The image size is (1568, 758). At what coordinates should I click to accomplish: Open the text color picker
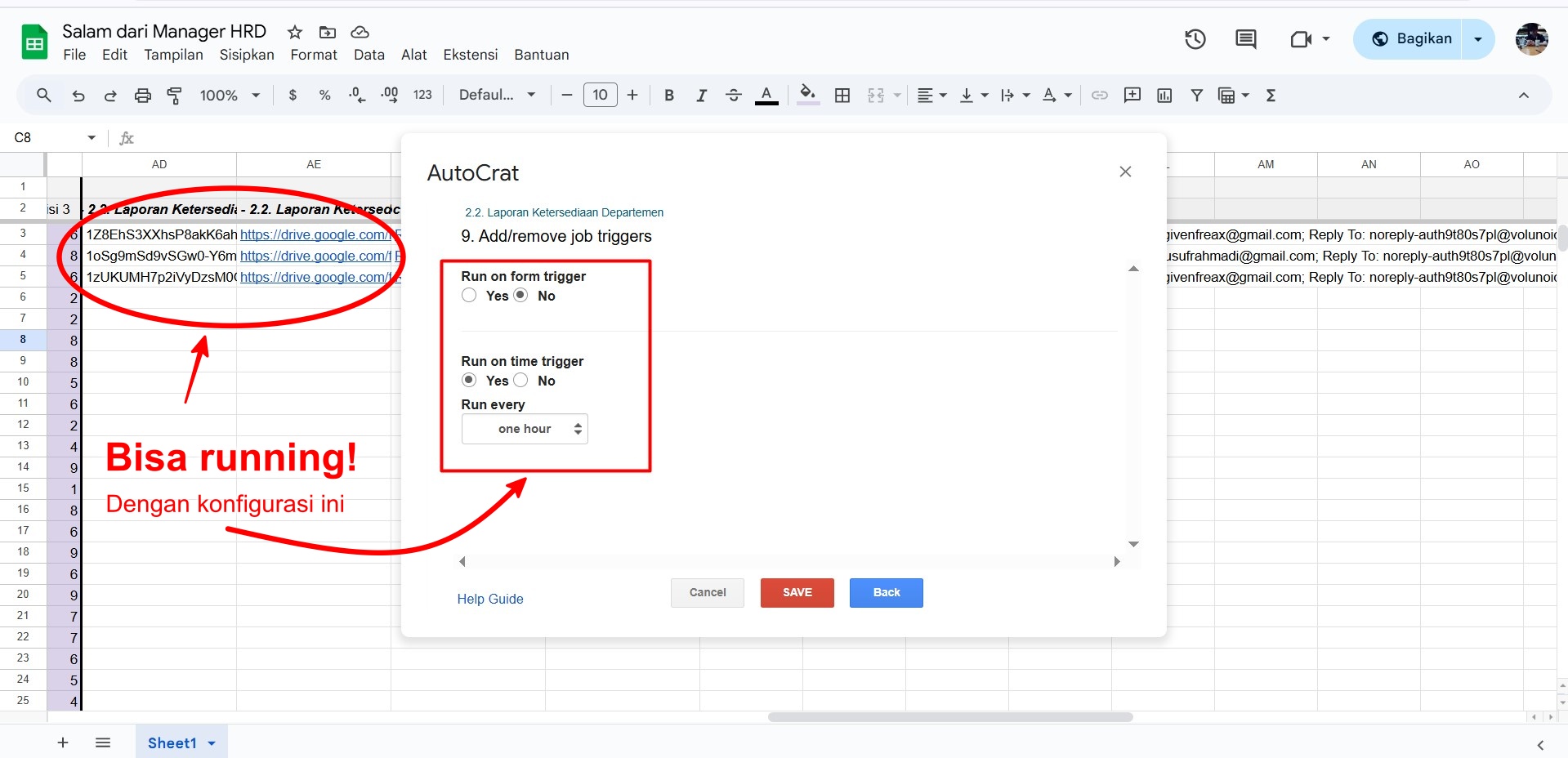point(766,95)
